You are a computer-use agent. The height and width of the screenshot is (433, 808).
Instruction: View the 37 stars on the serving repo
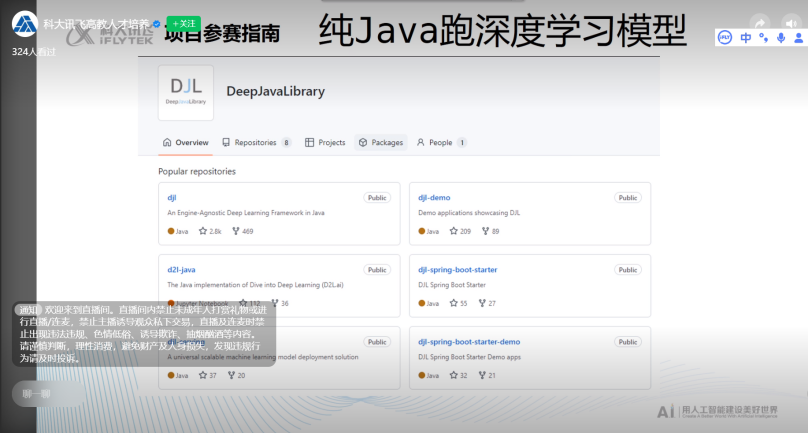(x=208, y=375)
